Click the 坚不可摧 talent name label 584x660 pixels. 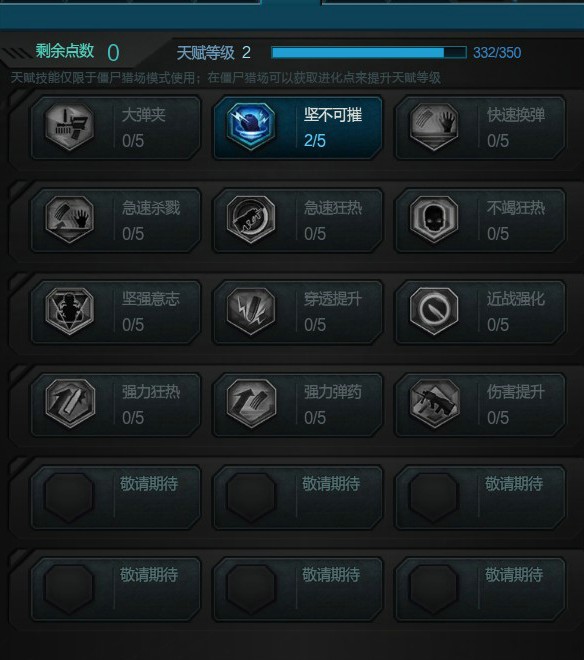[x=333, y=114]
